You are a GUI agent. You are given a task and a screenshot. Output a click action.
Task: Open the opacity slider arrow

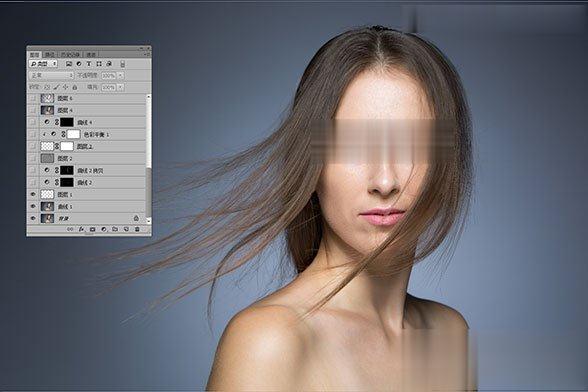(x=120, y=75)
